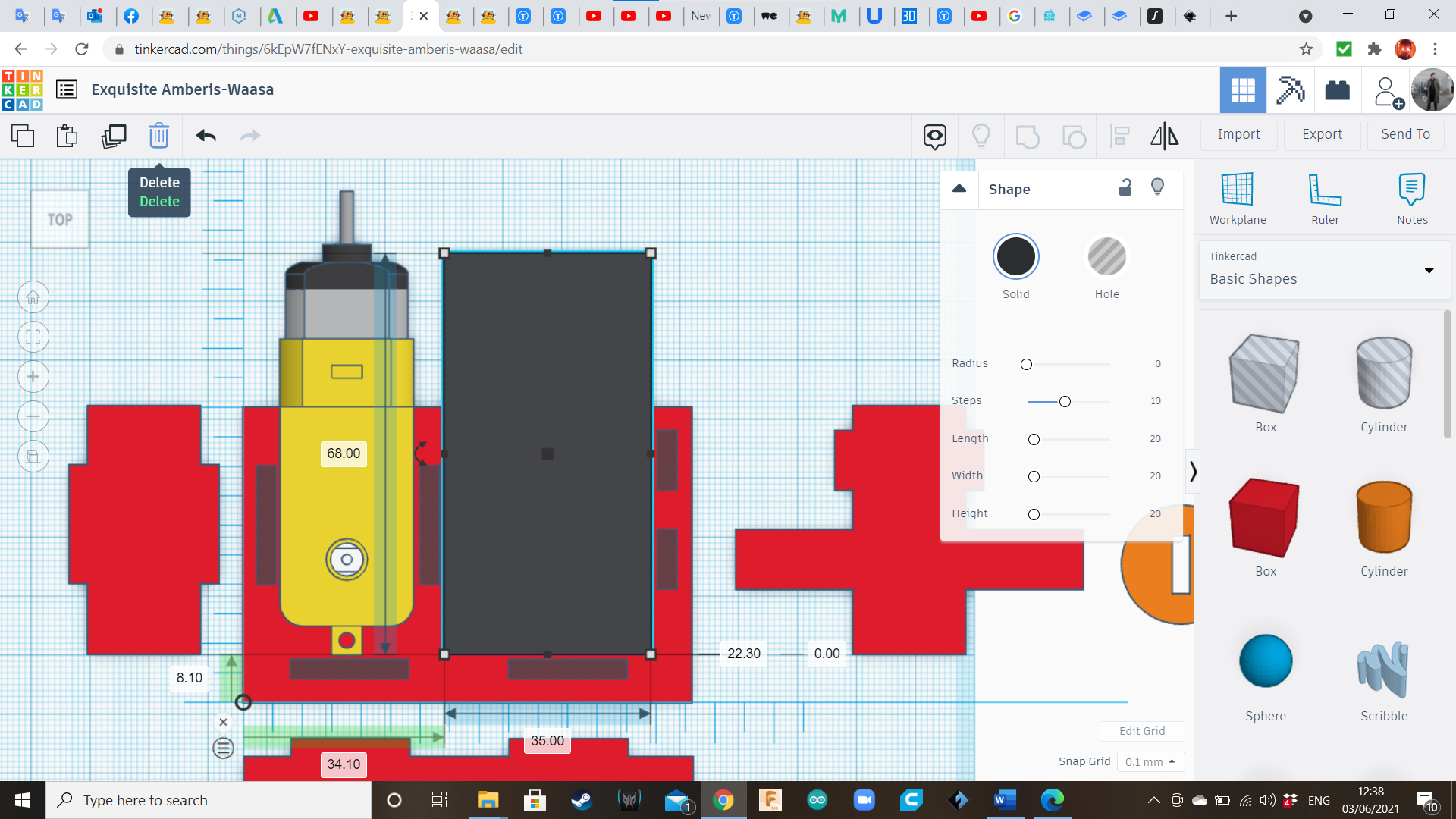Open the Snap Grid dropdown
Image resolution: width=1456 pixels, height=819 pixels.
(x=1150, y=761)
